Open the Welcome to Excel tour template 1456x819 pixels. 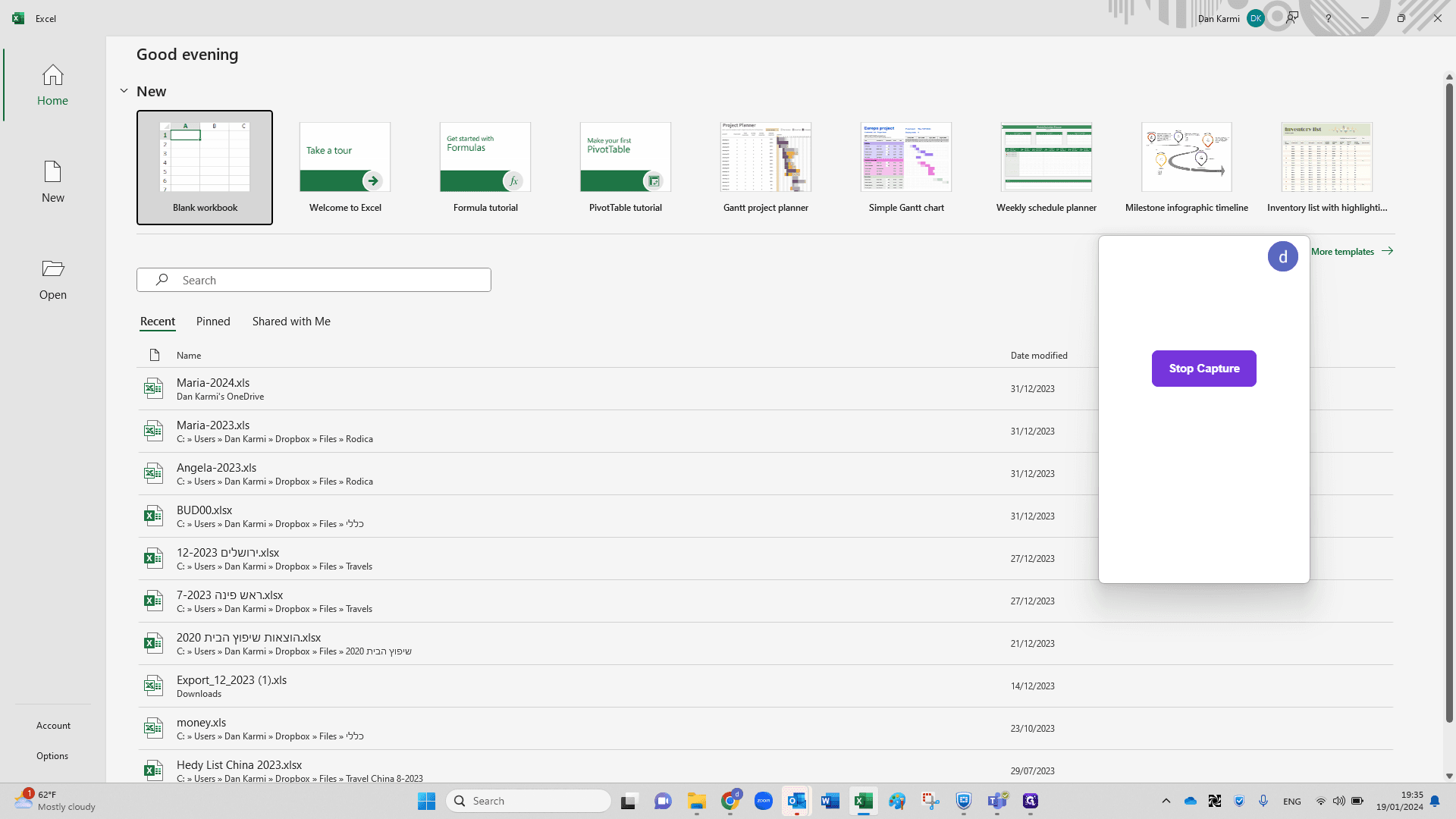click(345, 168)
